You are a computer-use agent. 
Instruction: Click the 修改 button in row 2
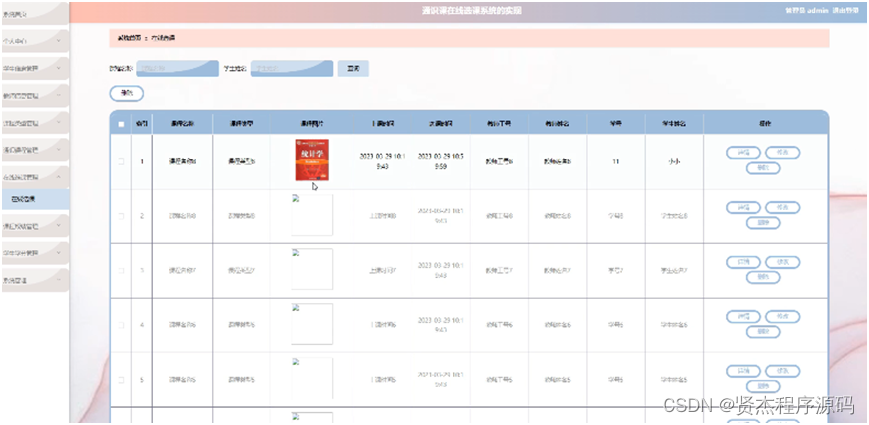pos(783,208)
